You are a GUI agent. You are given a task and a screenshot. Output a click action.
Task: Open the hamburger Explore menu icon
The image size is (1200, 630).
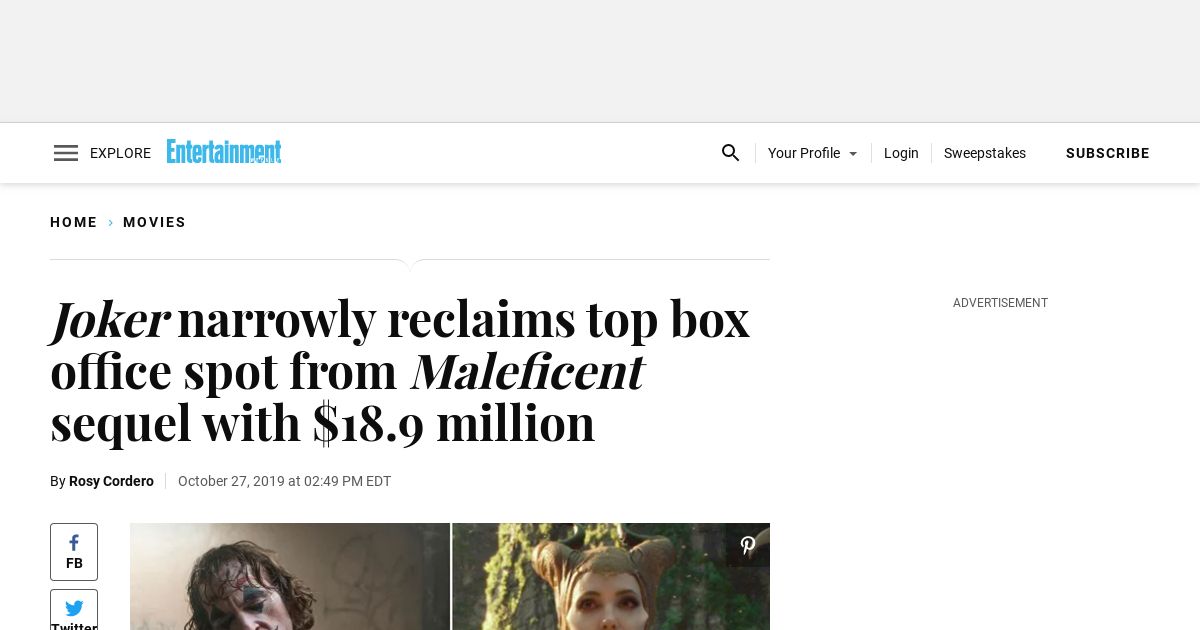tap(66, 153)
